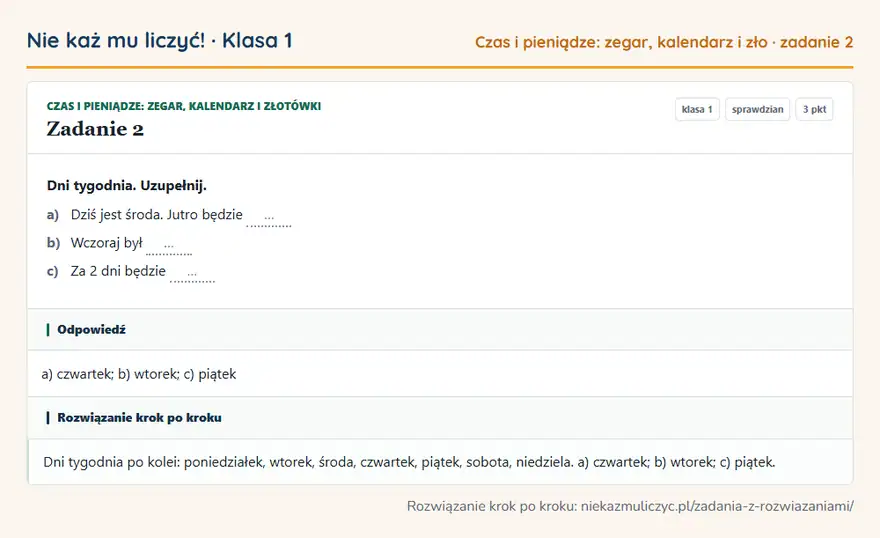Viewport: 880px width, 538px height.
Task: Click the 'Zadanie 2' heading
Action: pos(95,129)
